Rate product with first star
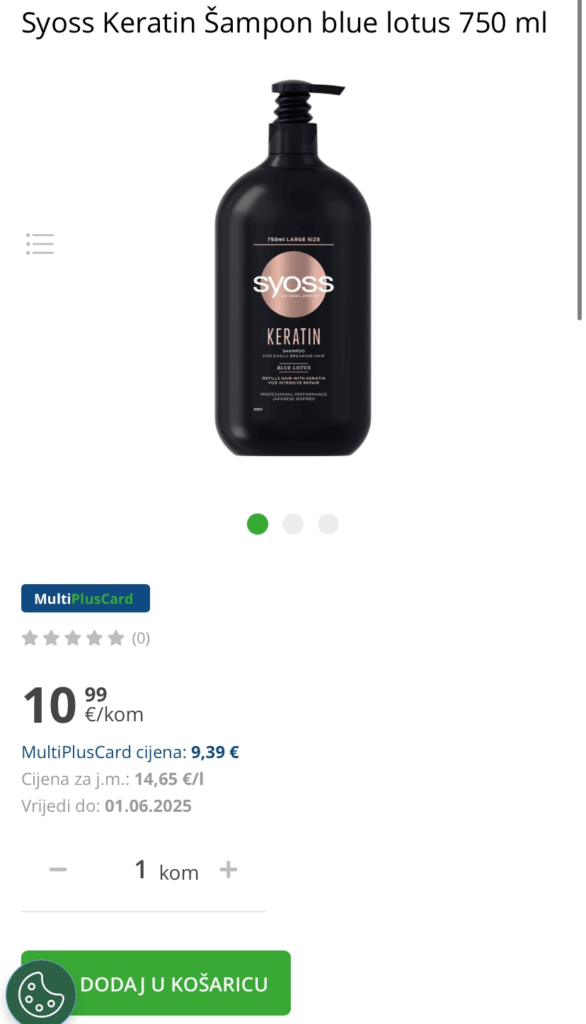The width and height of the screenshot is (586, 1024). pos(29,638)
